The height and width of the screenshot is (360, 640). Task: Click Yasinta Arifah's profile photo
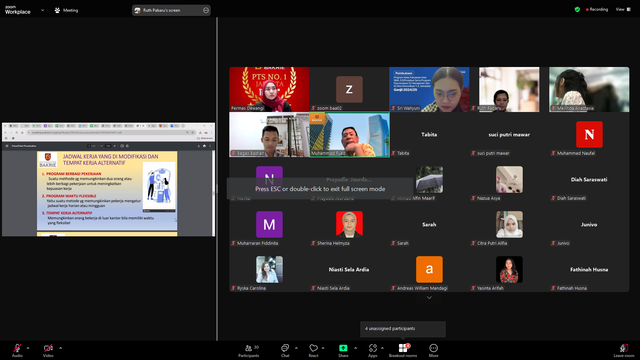(x=509, y=269)
